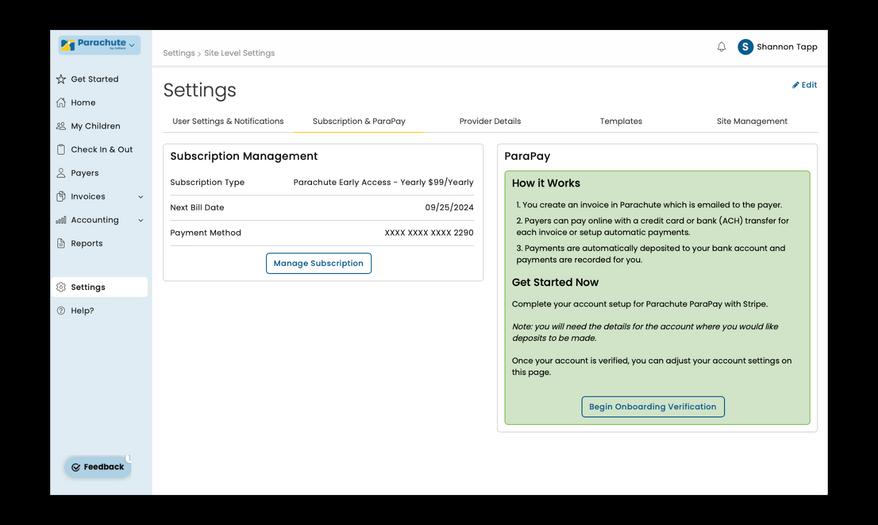Click the Parachute logo icon

click(68, 45)
